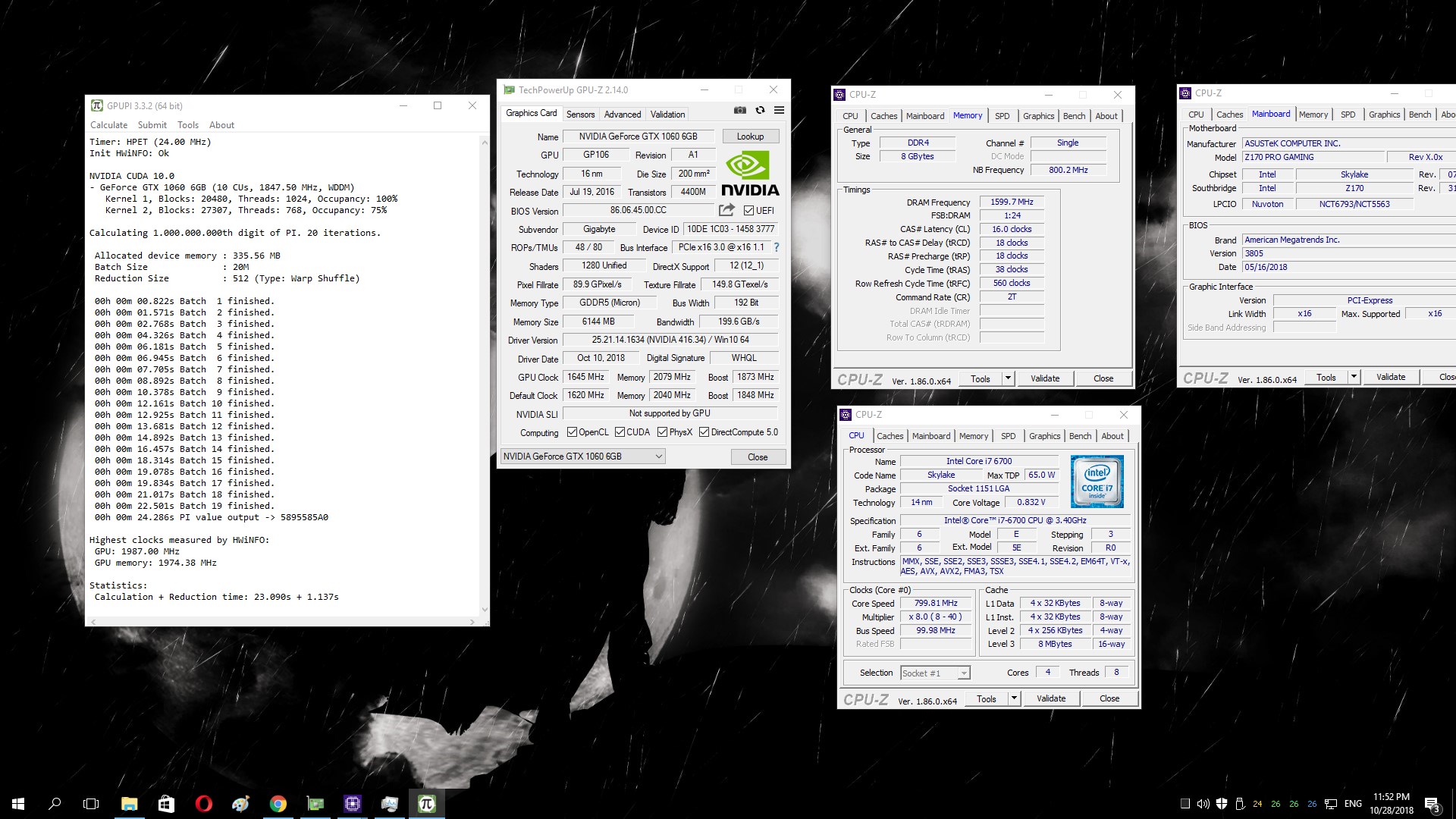Image resolution: width=1456 pixels, height=819 pixels.
Task: Open the GPUPI About menu
Action: (x=221, y=125)
